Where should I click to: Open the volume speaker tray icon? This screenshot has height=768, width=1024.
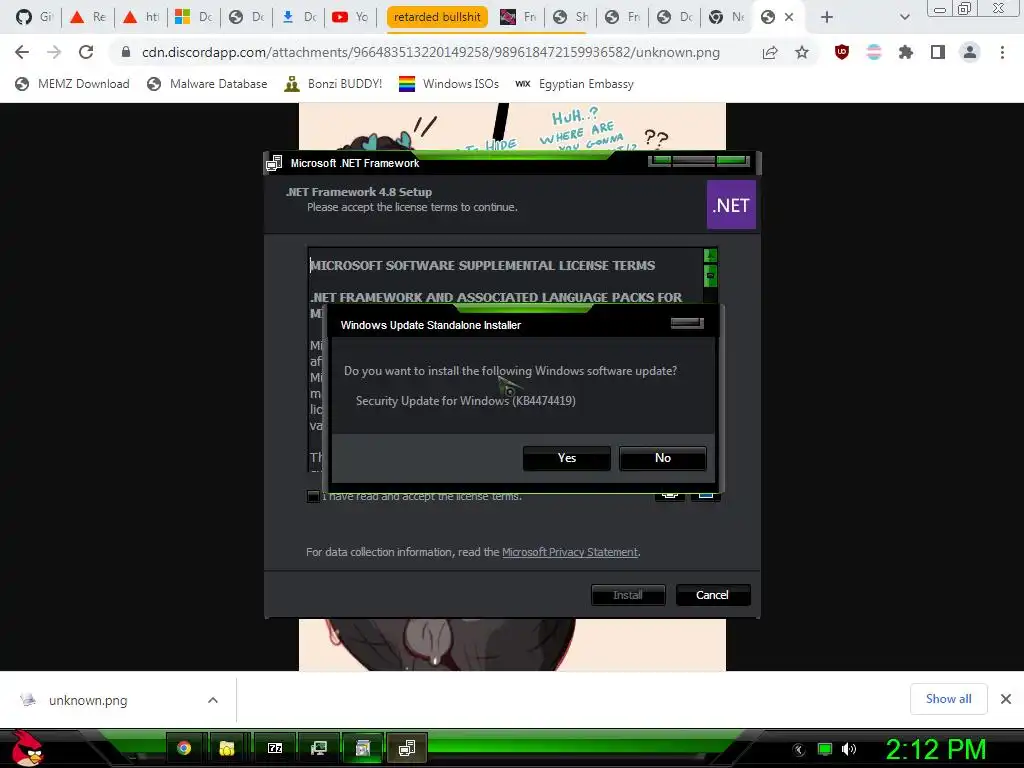pos(848,749)
